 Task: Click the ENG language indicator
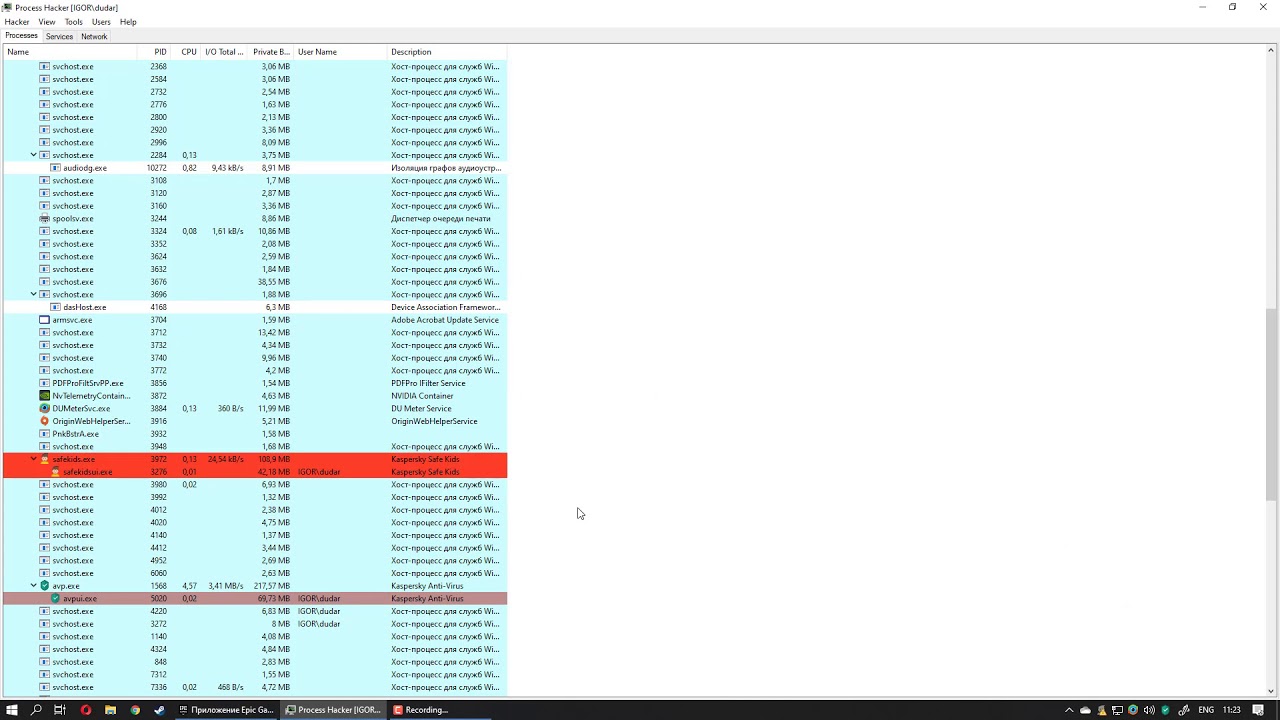pyautogui.click(x=1206, y=710)
